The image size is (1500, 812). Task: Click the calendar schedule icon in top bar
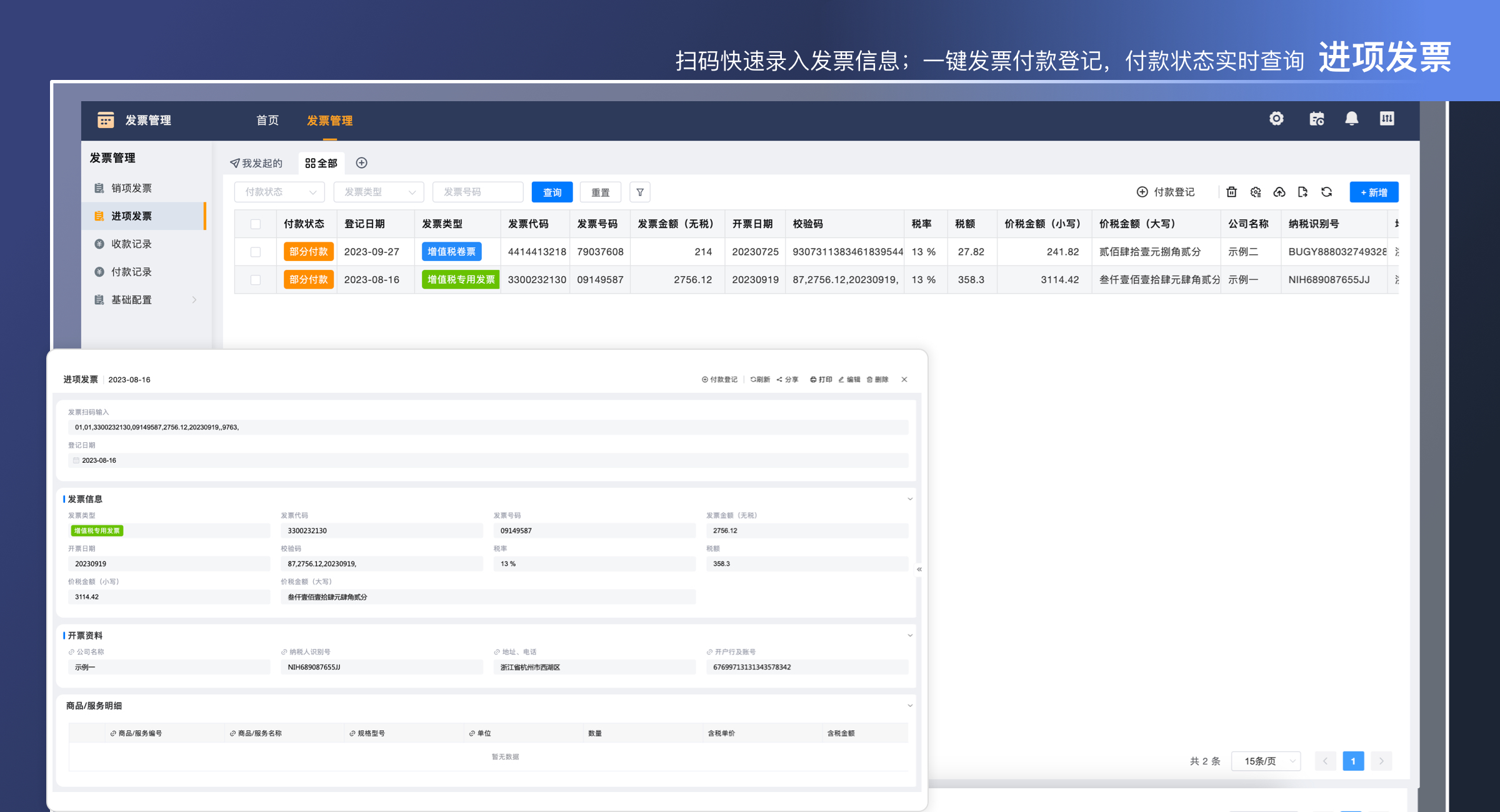pos(1316,119)
